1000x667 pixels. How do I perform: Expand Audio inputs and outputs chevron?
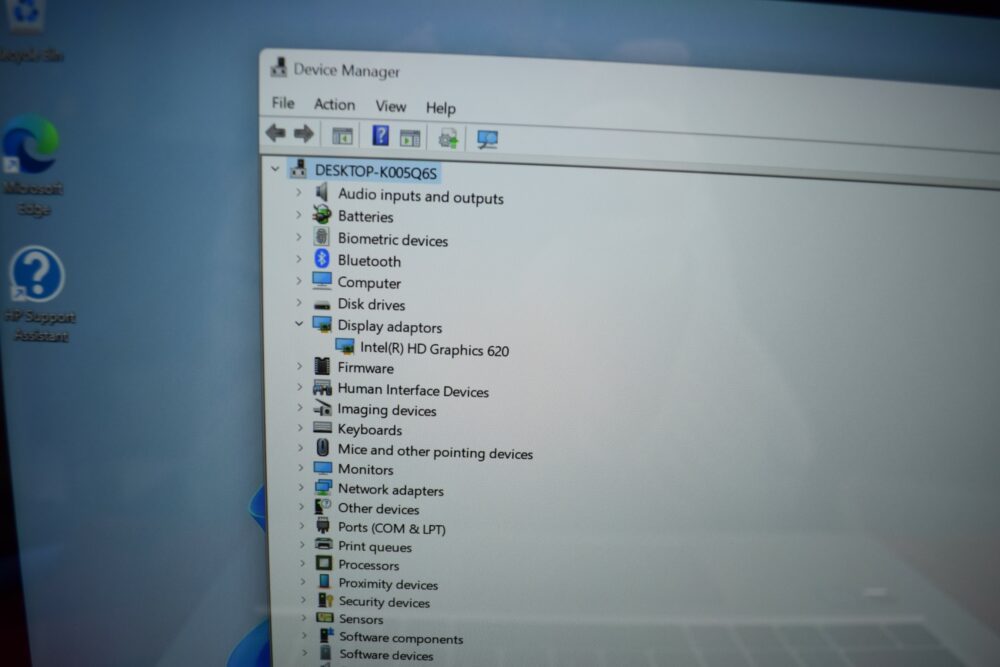coord(298,192)
